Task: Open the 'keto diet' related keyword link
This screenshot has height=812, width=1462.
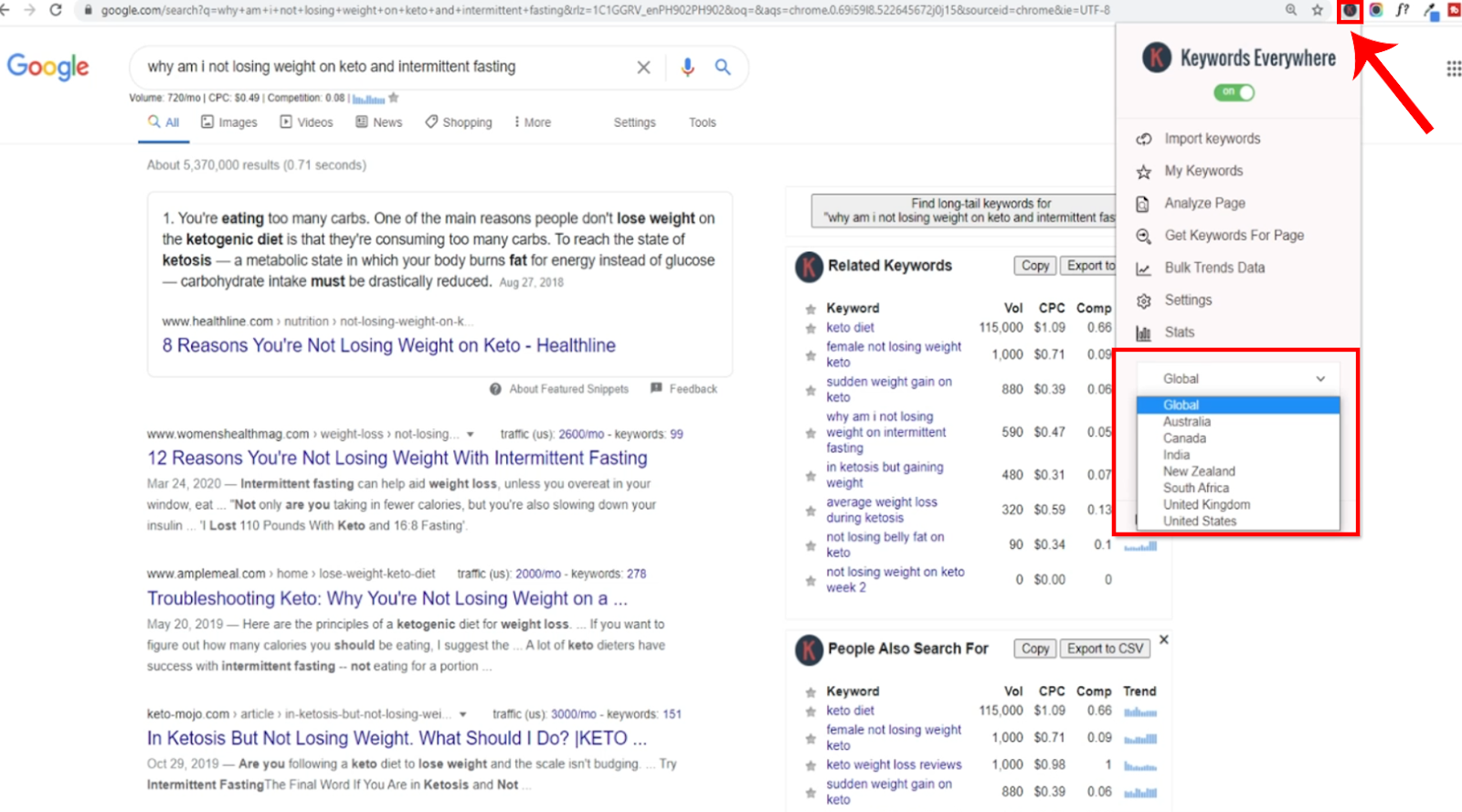Action: click(850, 328)
